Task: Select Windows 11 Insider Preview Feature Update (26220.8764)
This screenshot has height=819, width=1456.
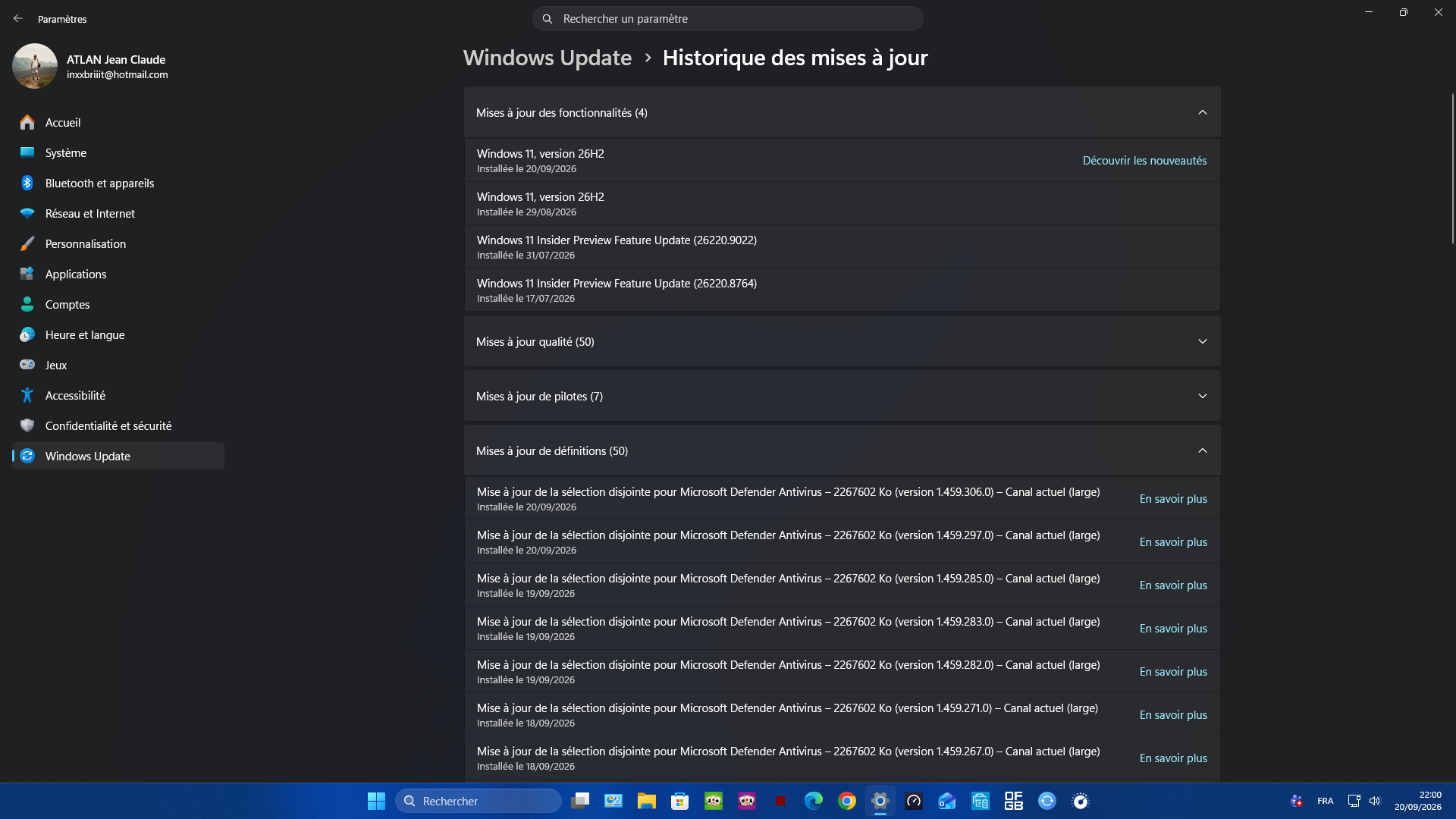Action: coord(842,290)
